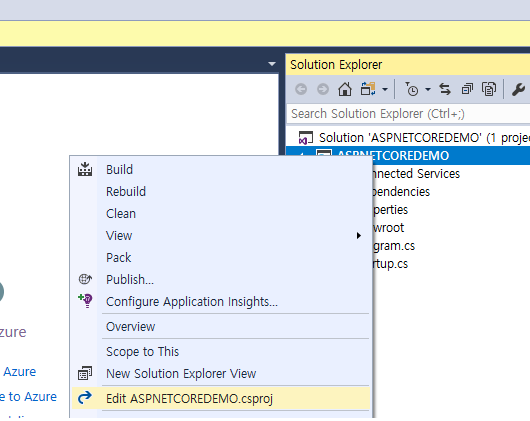Choose Rebuild from the context menu

(221, 192)
